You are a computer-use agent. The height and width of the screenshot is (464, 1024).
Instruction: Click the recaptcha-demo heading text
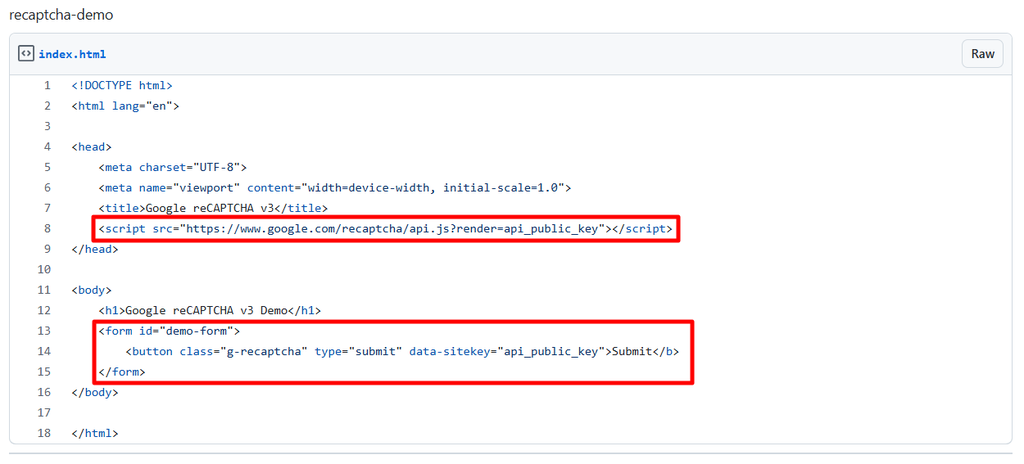tap(61, 14)
